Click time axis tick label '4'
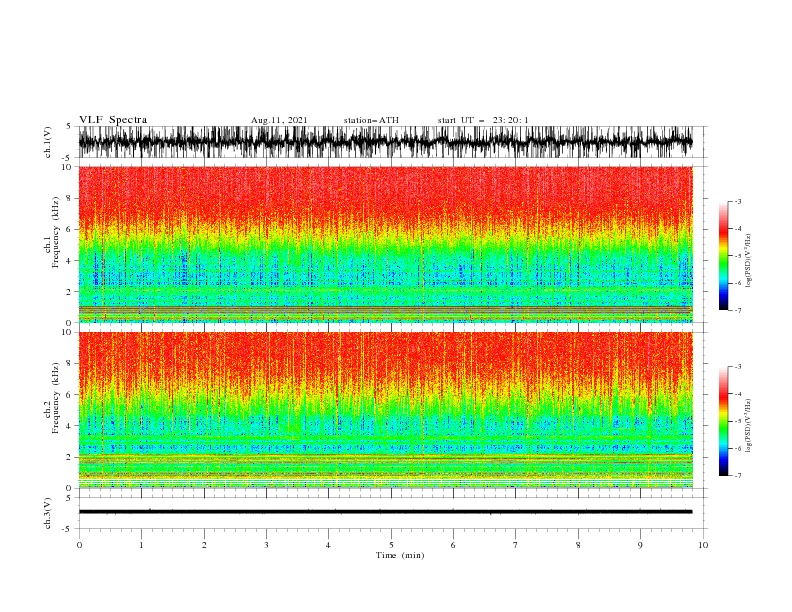The width and height of the screenshot is (792, 612). [328, 545]
